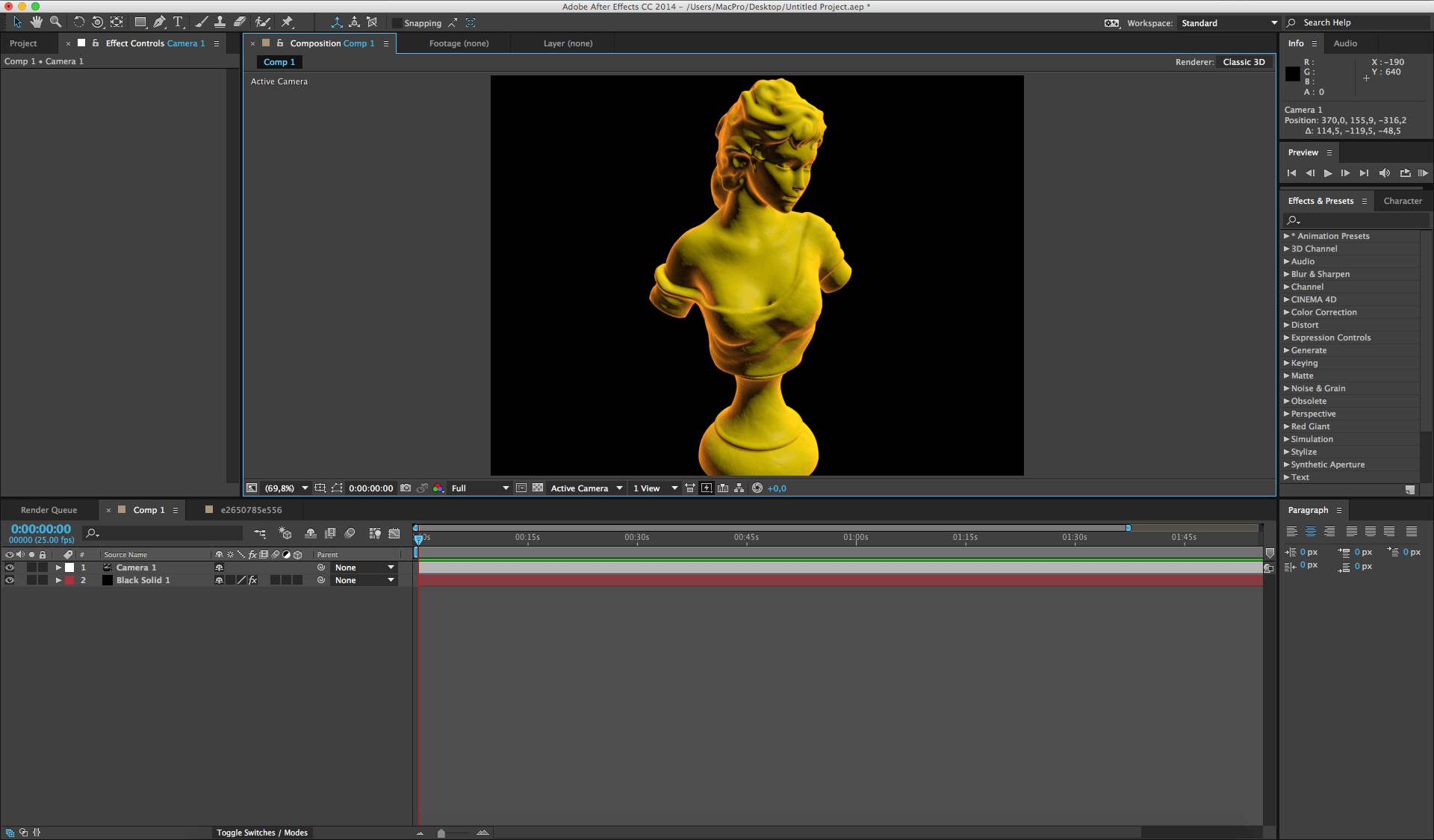Switch to the Character tab
This screenshot has height=840, width=1434.
1403,201
